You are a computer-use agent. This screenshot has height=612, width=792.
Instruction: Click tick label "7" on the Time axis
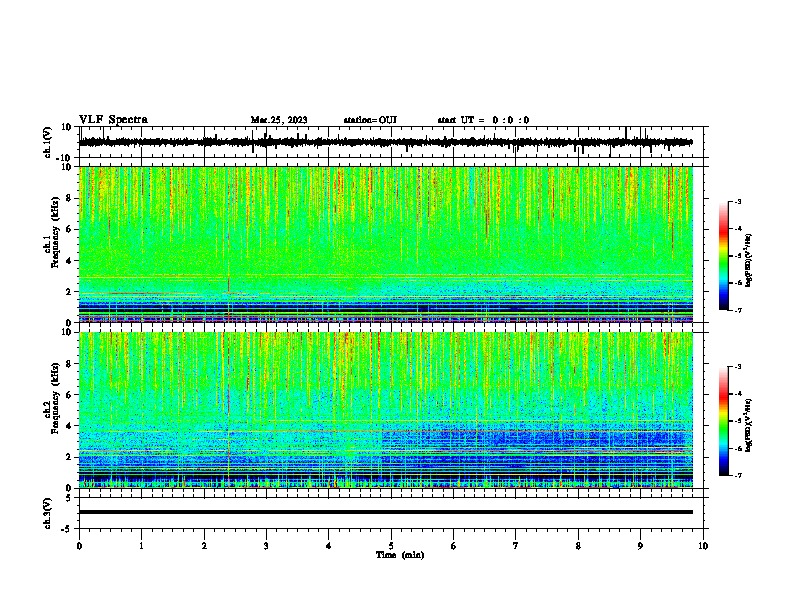516,546
